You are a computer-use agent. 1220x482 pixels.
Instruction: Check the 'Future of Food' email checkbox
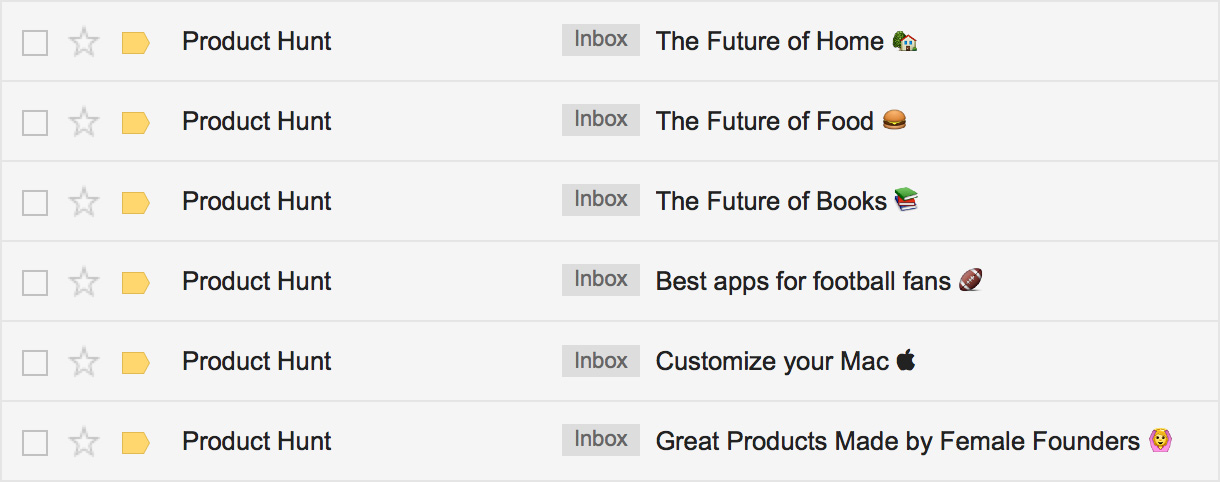click(x=35, y=122)
